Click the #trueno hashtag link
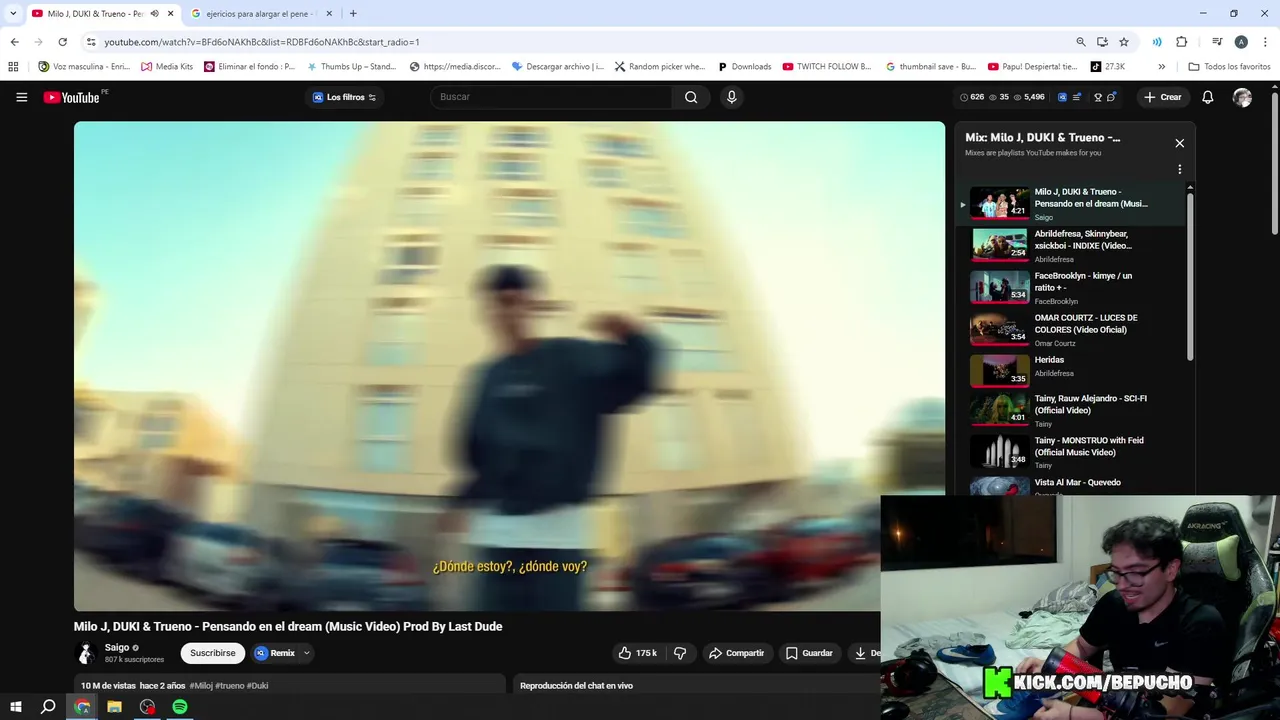This screenshot has height=720, width=1280. (229, 685)
